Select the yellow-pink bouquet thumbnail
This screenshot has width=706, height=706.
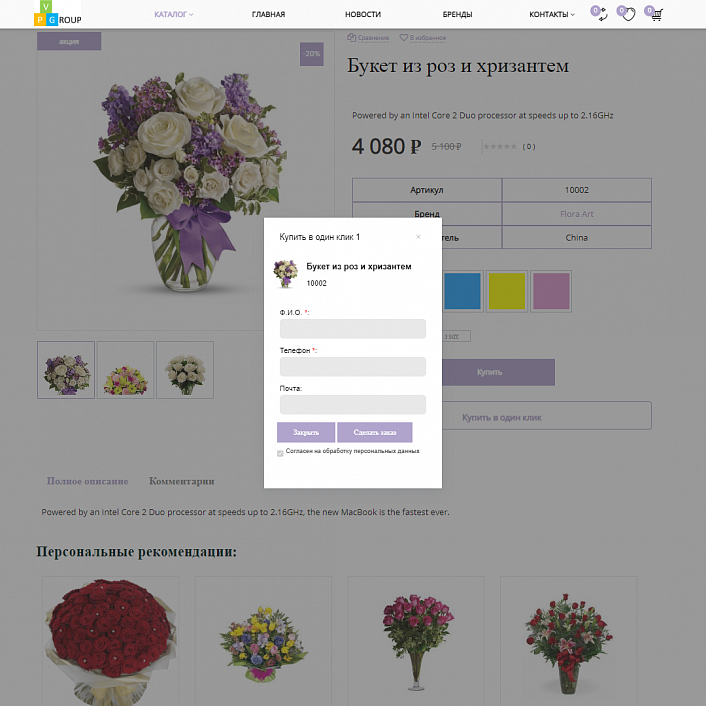coord(126,370)
